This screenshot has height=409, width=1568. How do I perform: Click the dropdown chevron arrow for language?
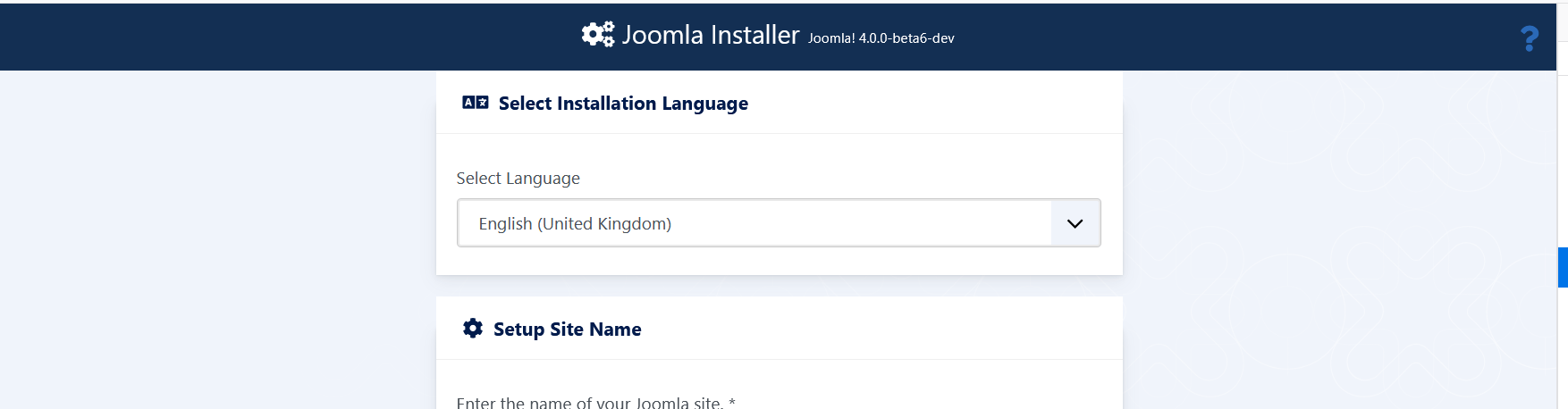1075,223
